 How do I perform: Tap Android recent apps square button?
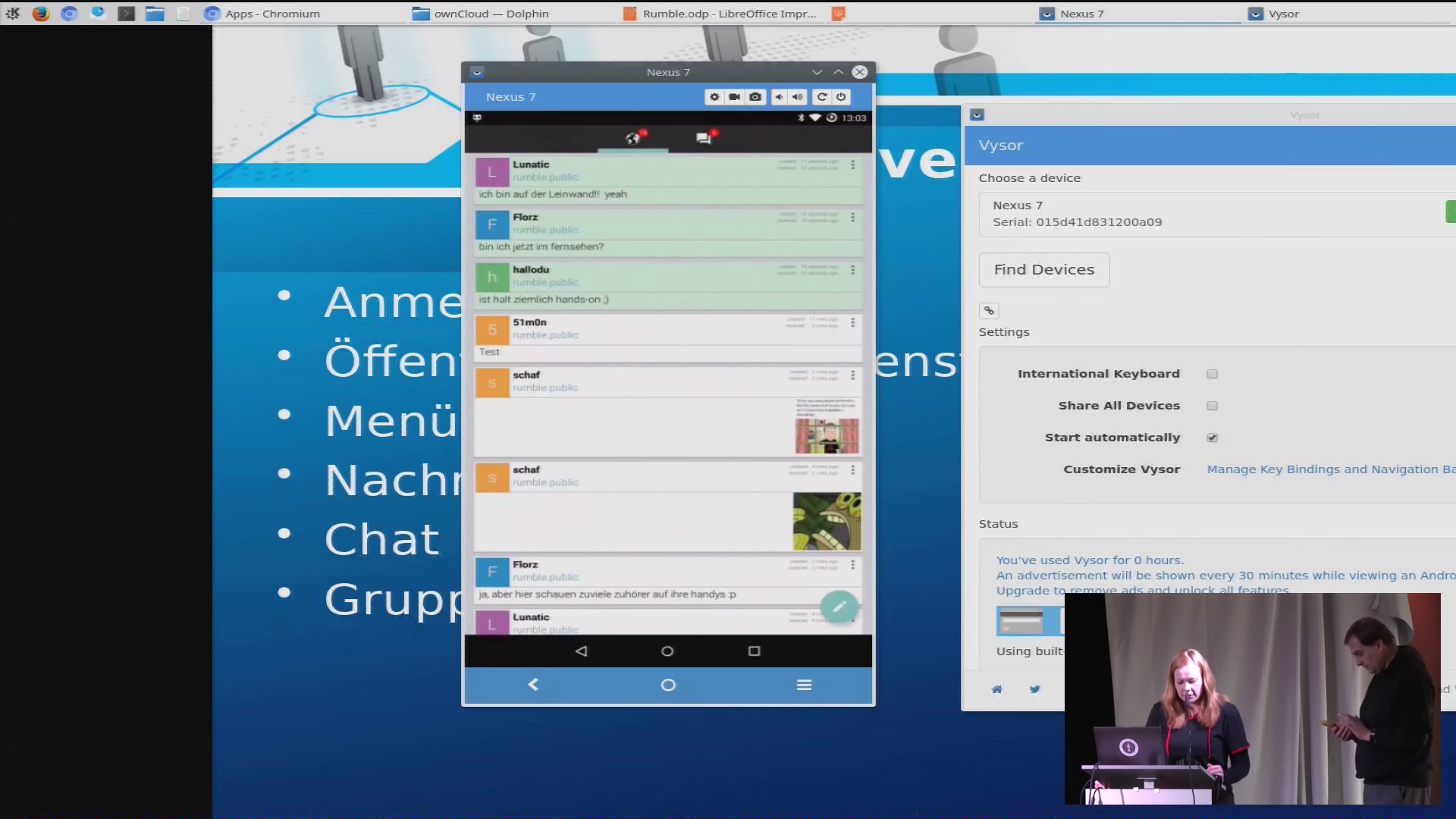[754, 651]
